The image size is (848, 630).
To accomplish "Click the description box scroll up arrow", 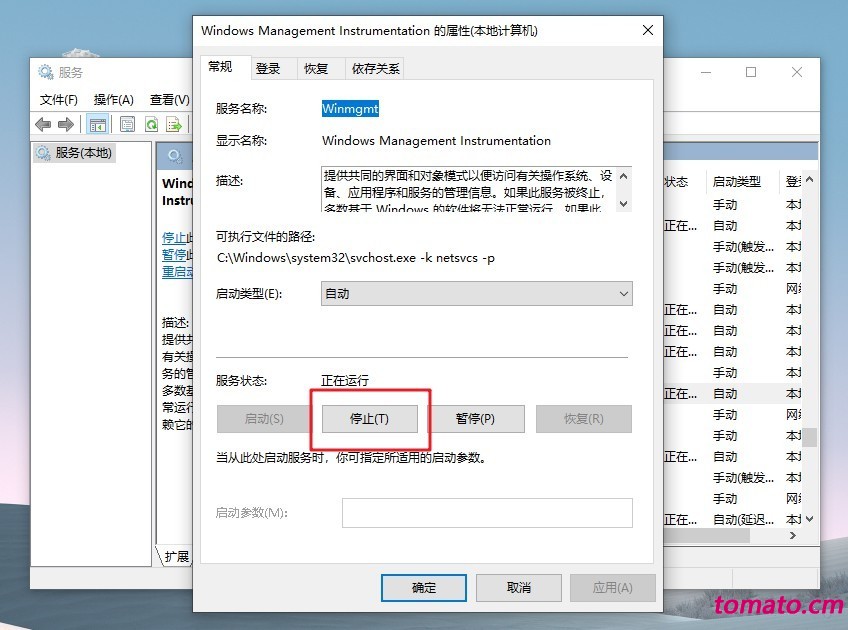I will (x=624, y=176).
